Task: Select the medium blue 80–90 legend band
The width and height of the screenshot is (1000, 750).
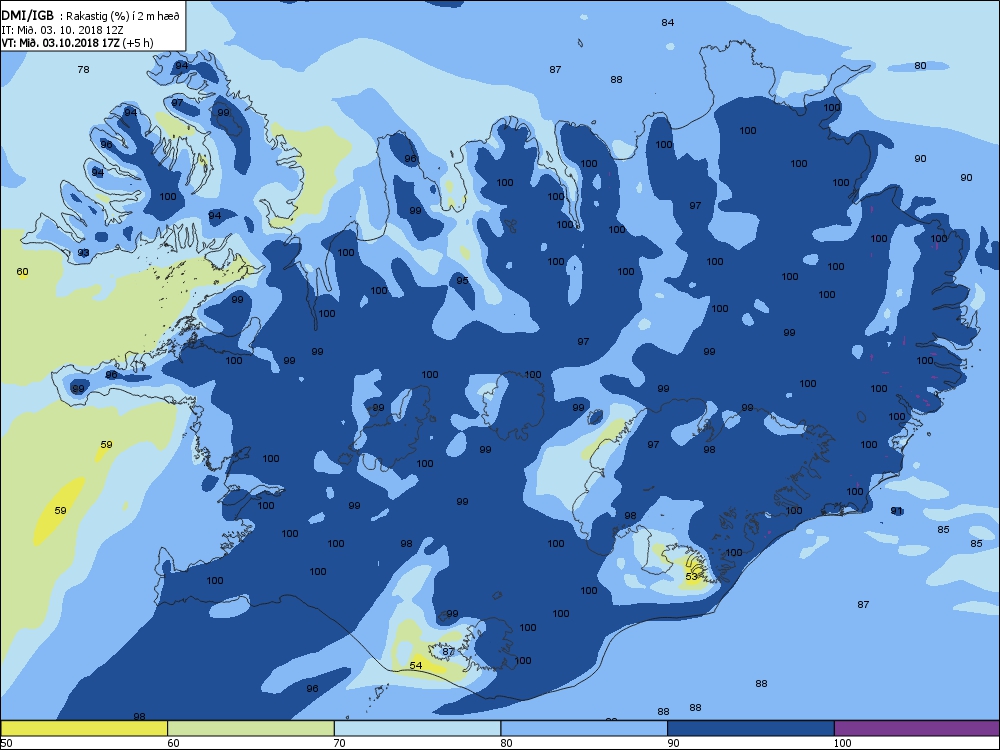Action: point(584,728)
